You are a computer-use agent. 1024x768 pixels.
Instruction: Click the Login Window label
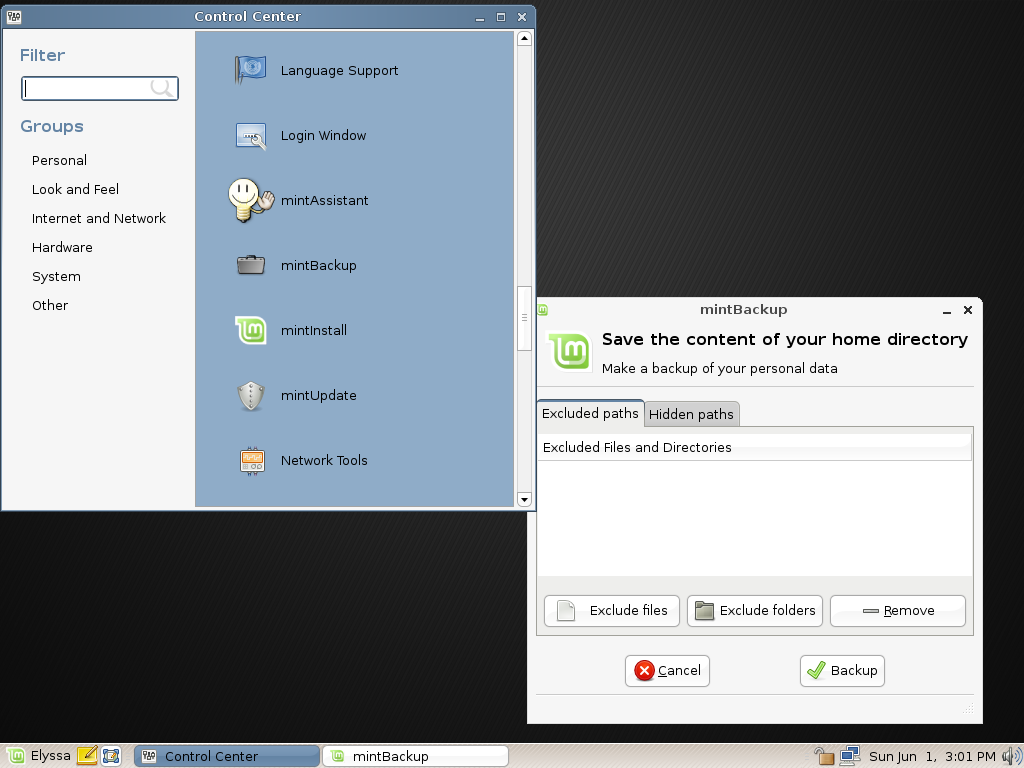[323, 135]
